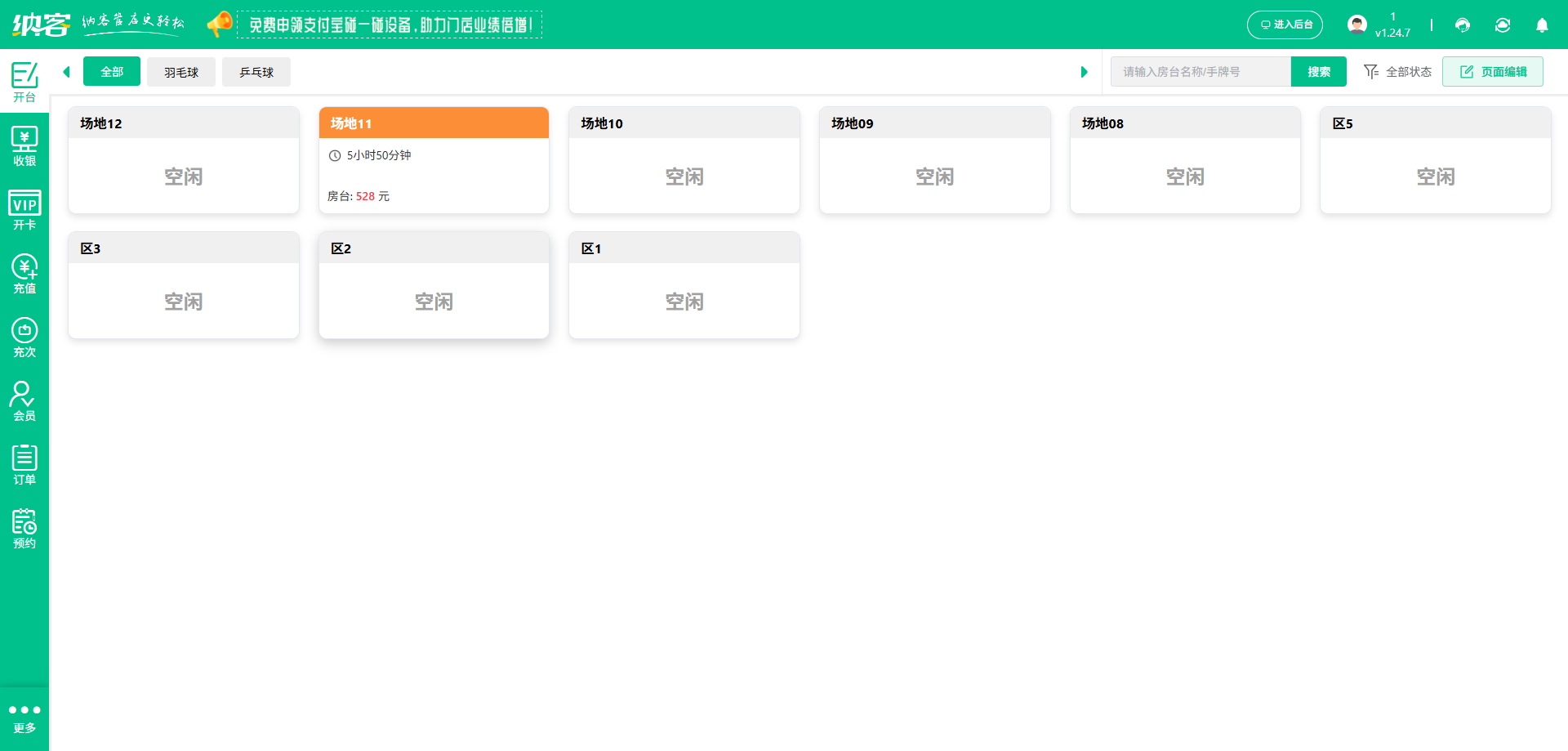The image size is (1568, 751).
Task: Open the 全部状态 filter dropdown
Action: (x=1398, y=72)
